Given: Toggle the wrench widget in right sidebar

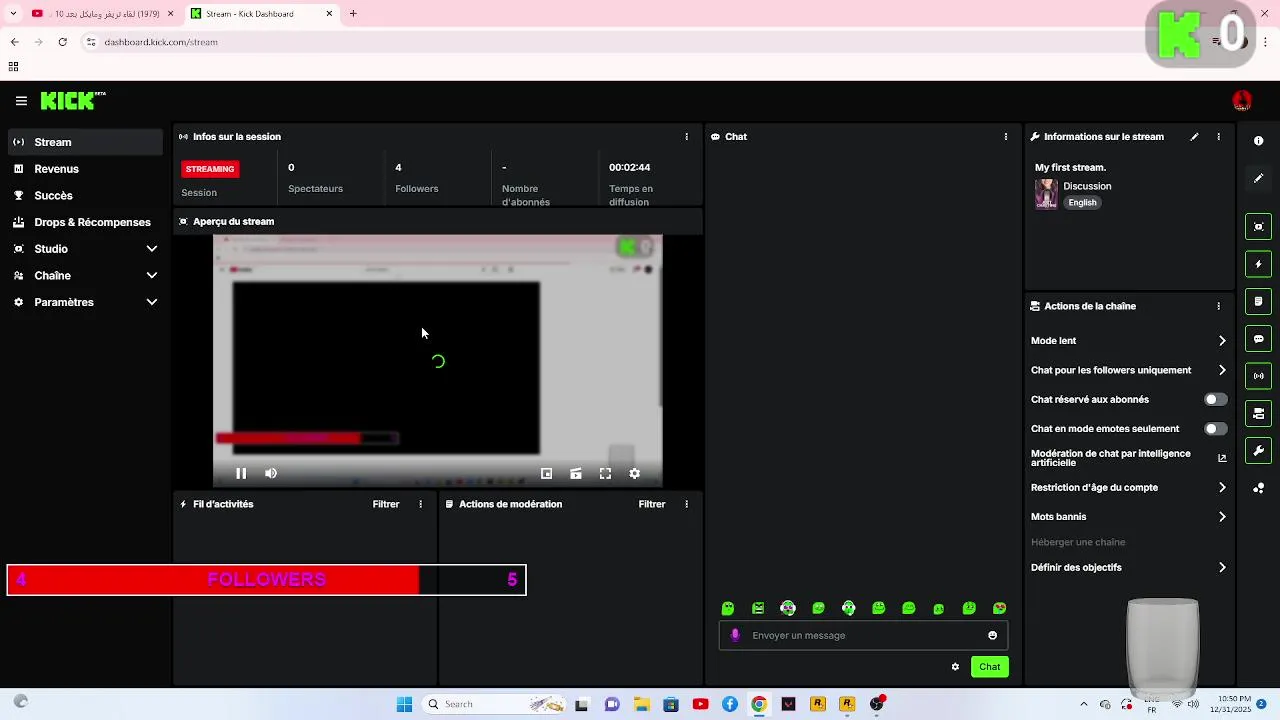Looking at the screenshot, I should 1259,451.
